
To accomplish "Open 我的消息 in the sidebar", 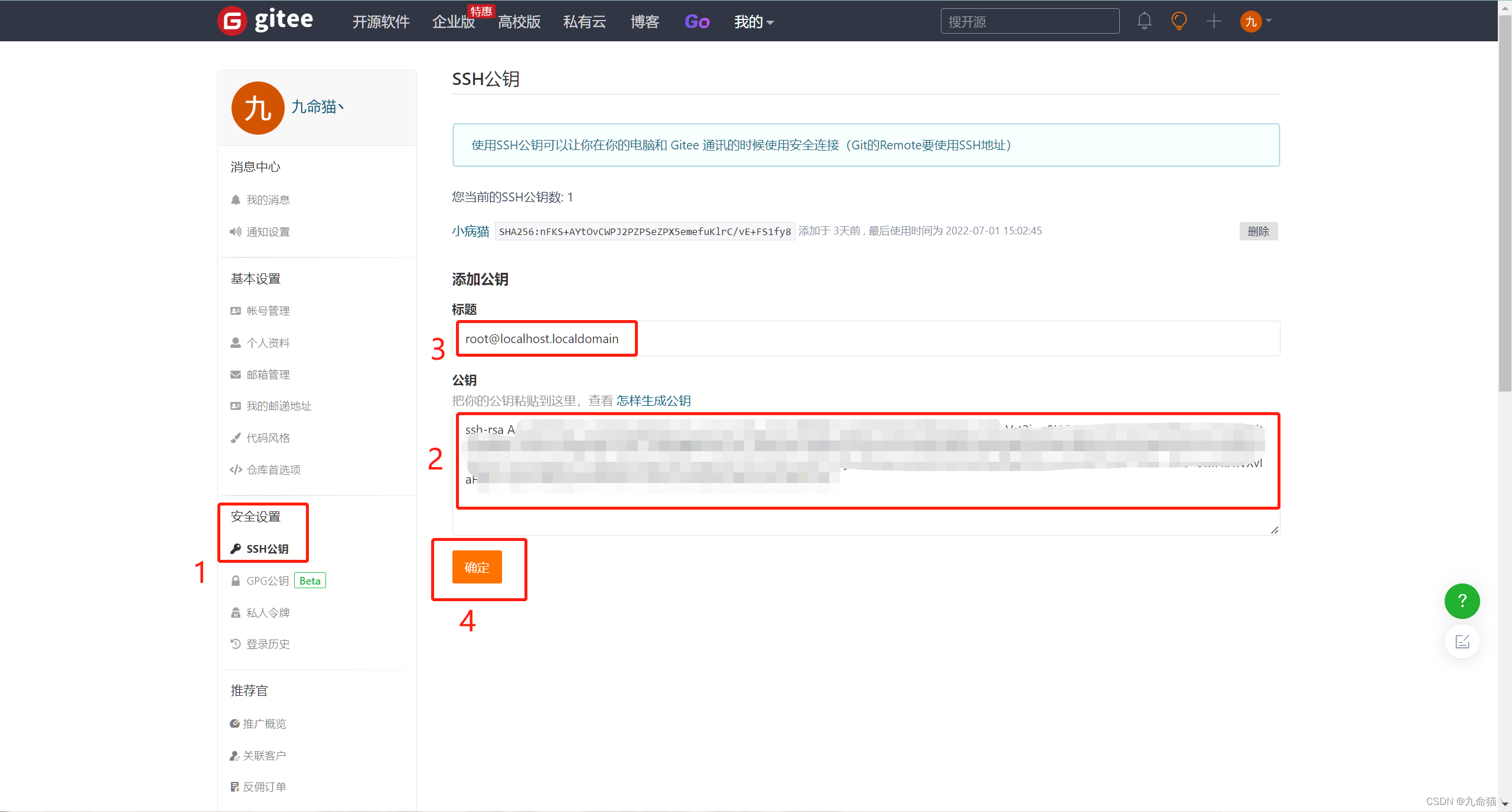I will click(x=268, y=200).
